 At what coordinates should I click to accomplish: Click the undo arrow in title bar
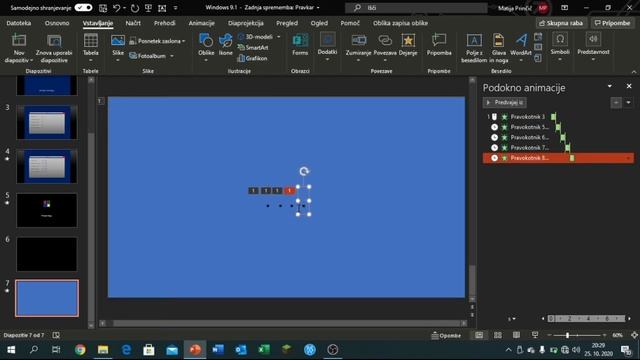point(117,8)
